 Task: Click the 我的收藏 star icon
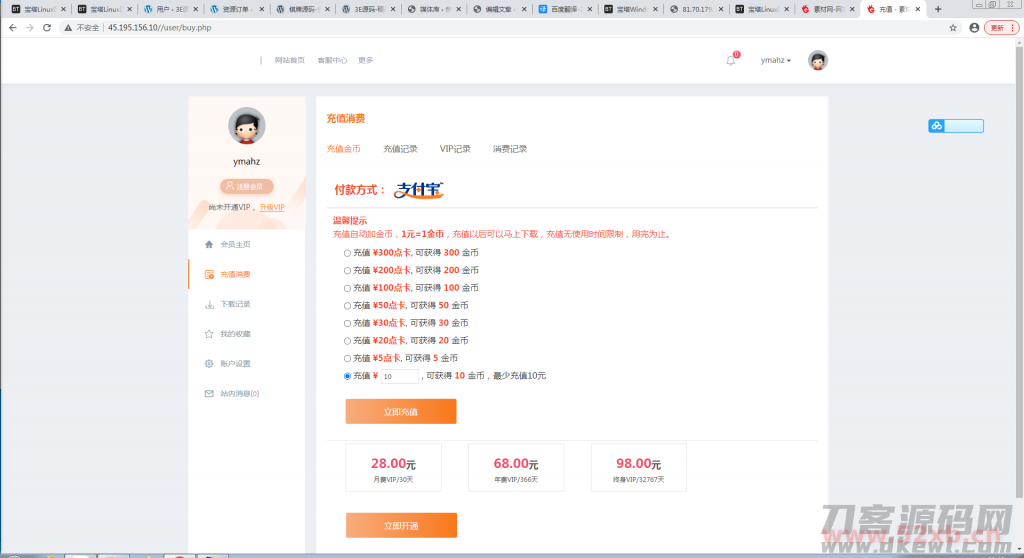coord(209,334)
